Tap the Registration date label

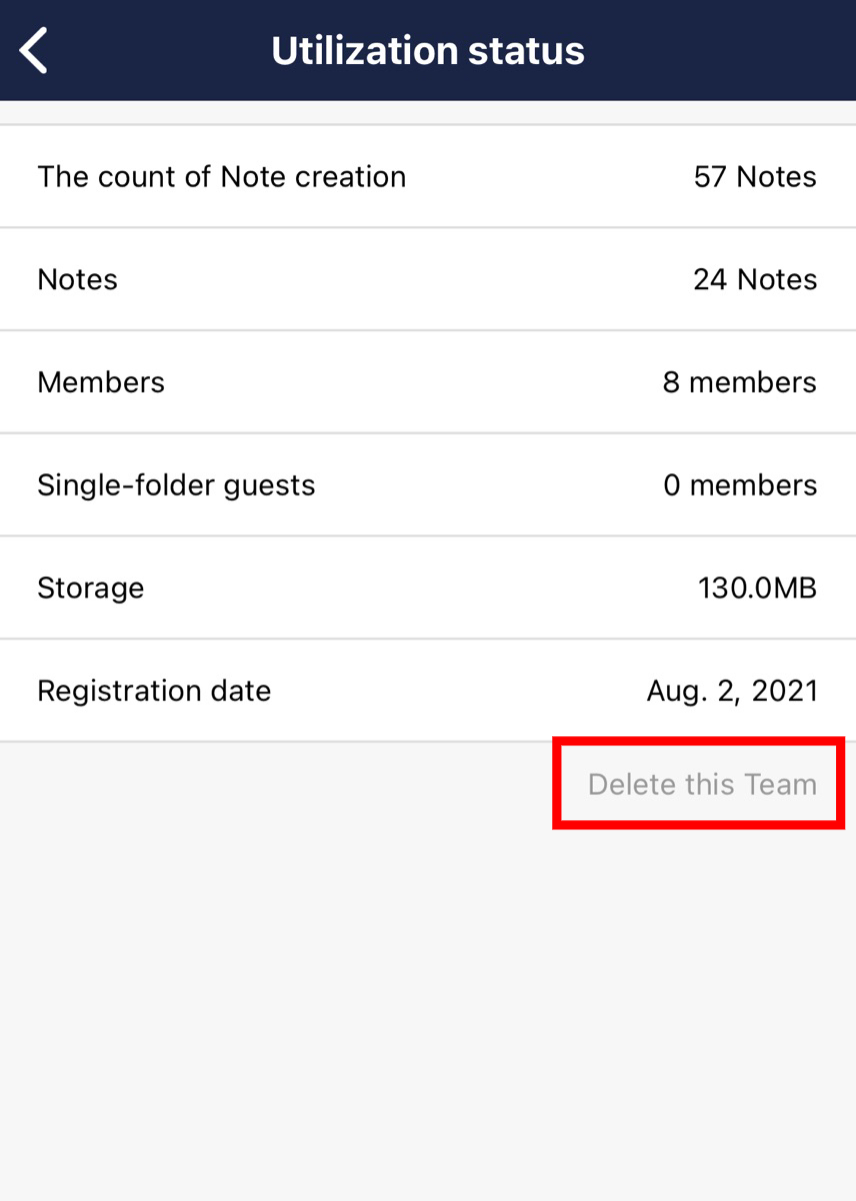[x=154, y=691]
